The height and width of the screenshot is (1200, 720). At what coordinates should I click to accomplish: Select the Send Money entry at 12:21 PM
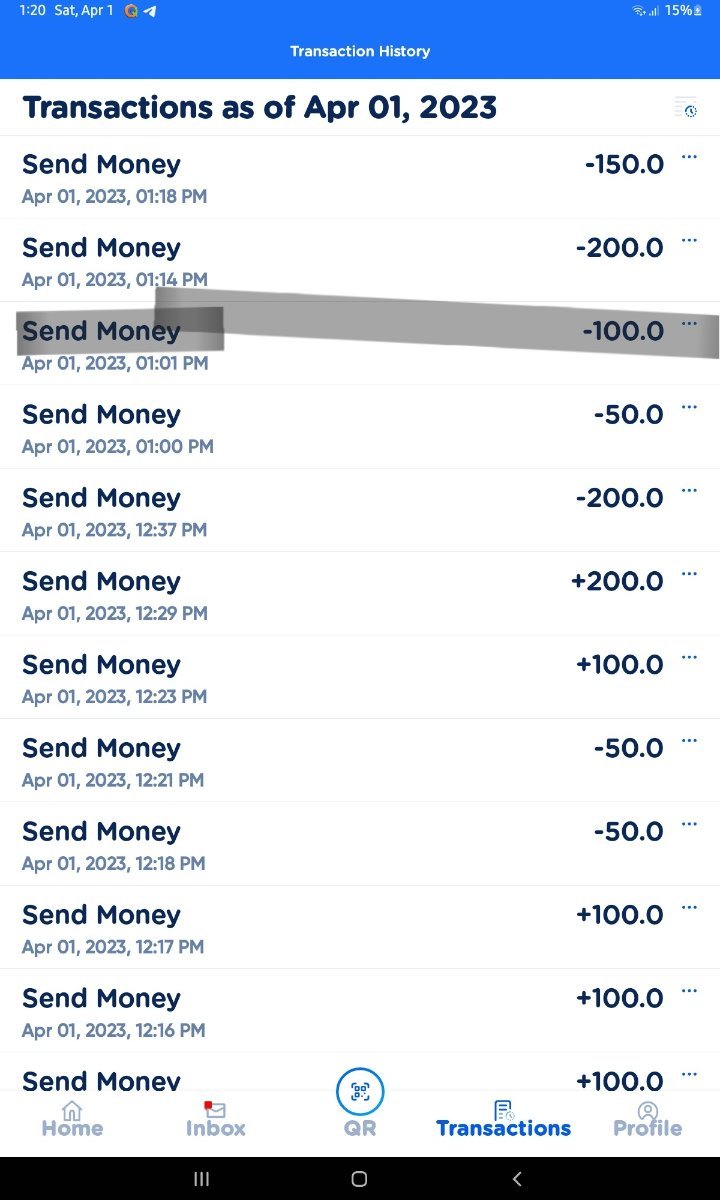[300, 761]
